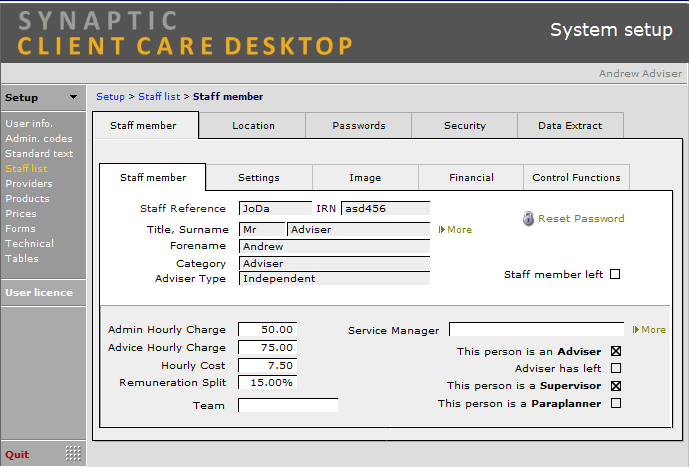This screenshot has width=689, height=467.
Task: Switch to the Location tab
Action: 253,125
